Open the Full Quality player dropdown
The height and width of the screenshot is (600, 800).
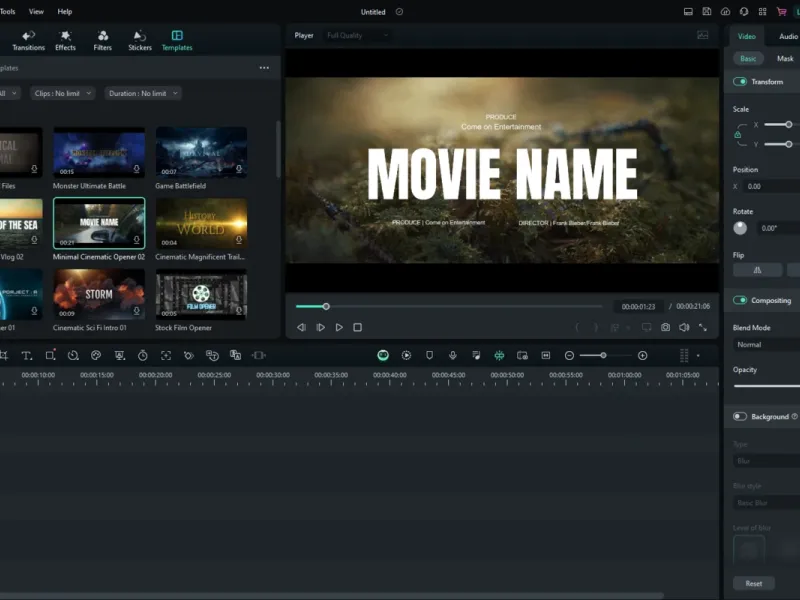pyautogui.click(x=357, y=35)
